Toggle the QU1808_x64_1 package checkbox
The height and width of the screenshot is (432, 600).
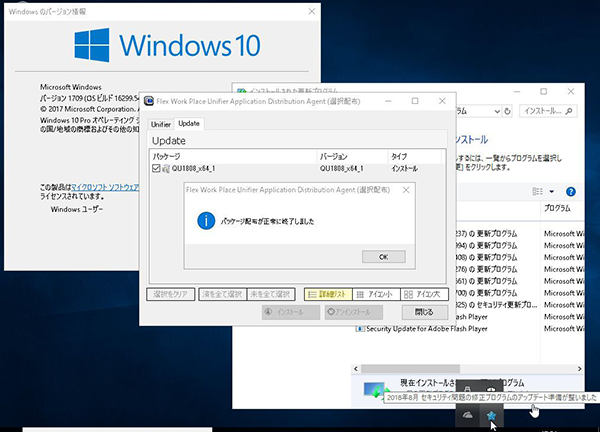pos(156,168)
